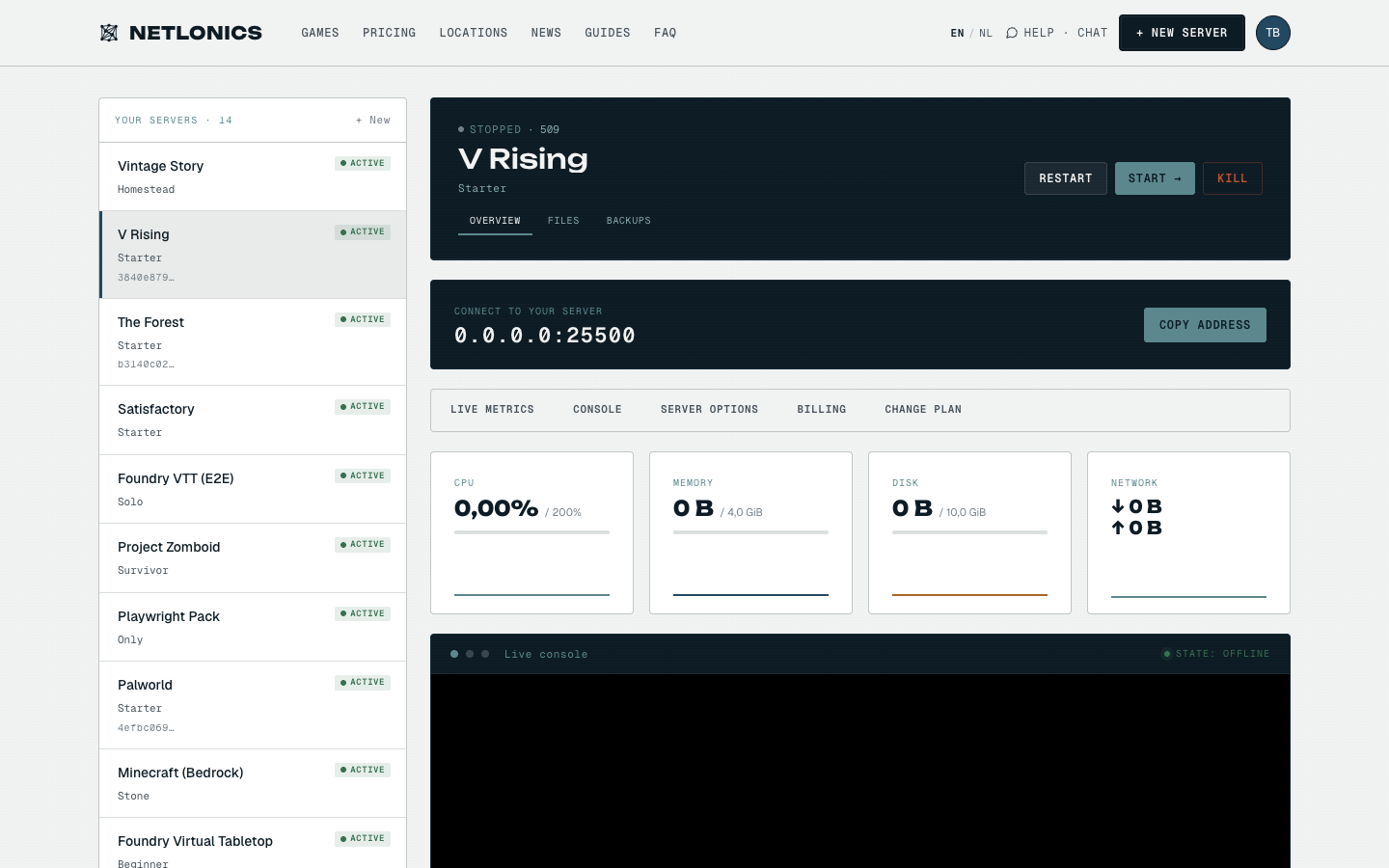The height and width of the screenshot is (868, 1389).
Task: Select the Vintage Story server
Action: tap(253, 176)
